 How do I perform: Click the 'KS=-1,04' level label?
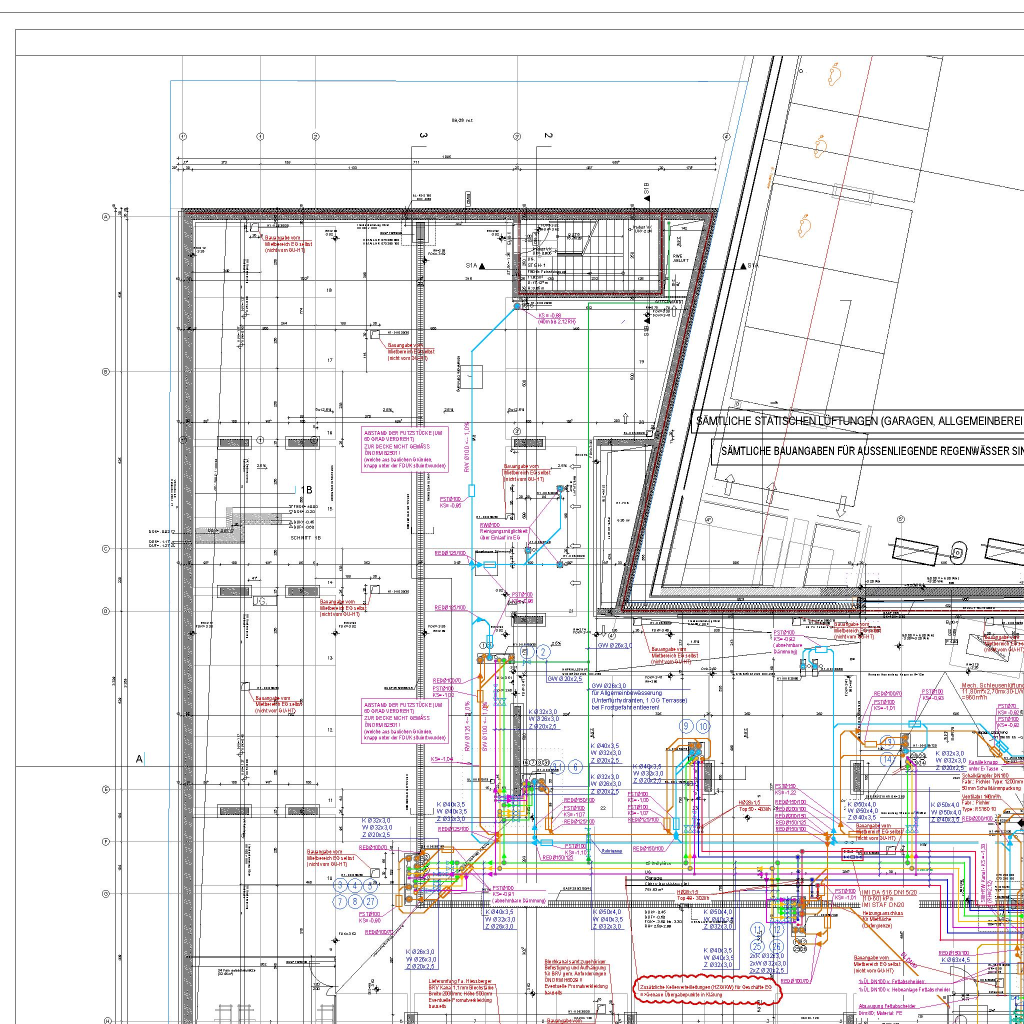click(442, 760)
